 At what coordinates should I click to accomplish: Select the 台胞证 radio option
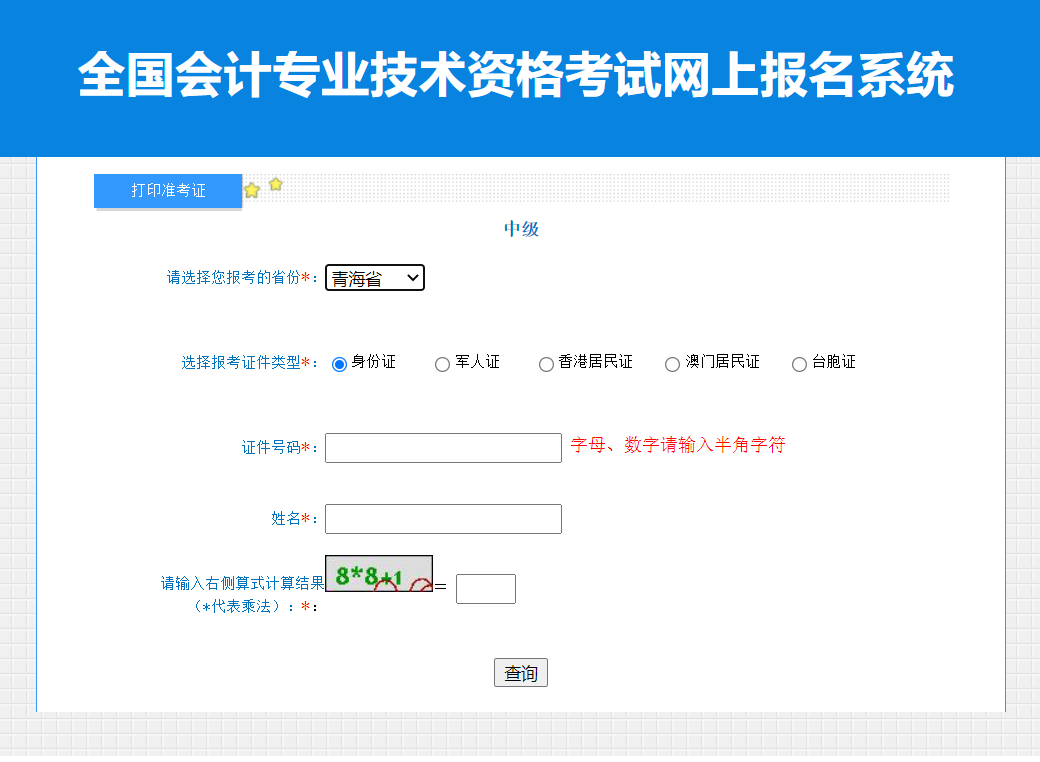799,364
